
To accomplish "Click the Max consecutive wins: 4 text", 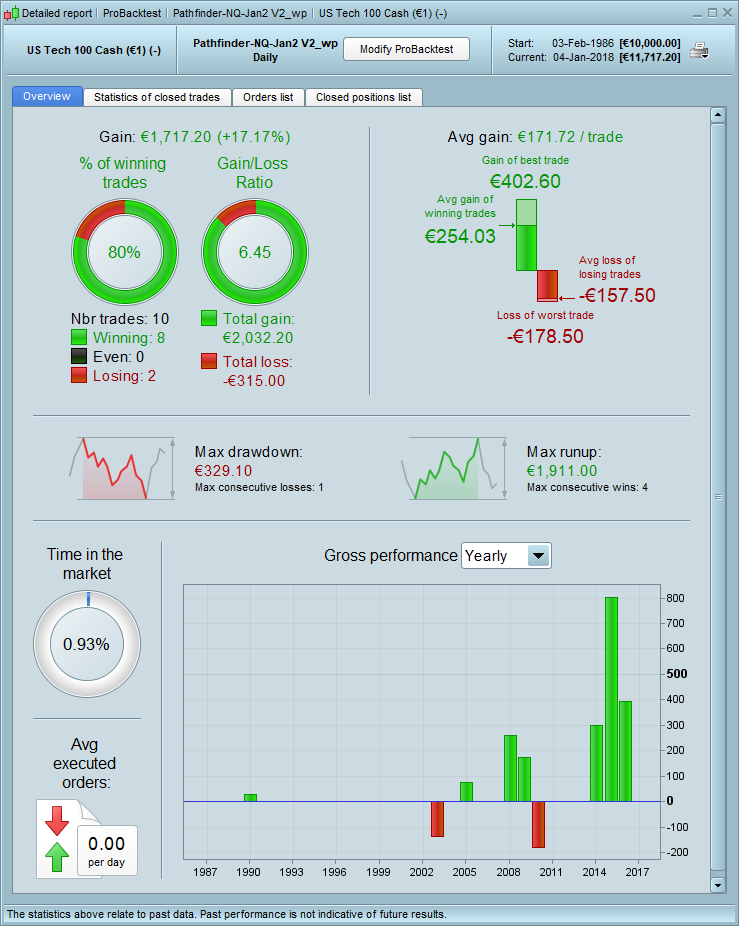I will coord(587,487).
